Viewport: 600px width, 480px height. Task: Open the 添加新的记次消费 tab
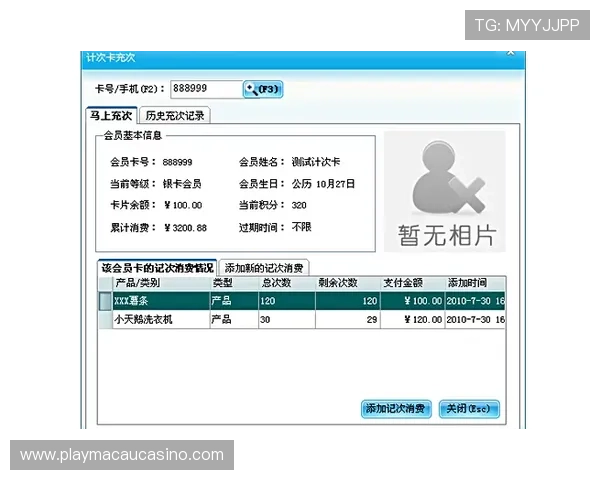click(x=264, y=268)
